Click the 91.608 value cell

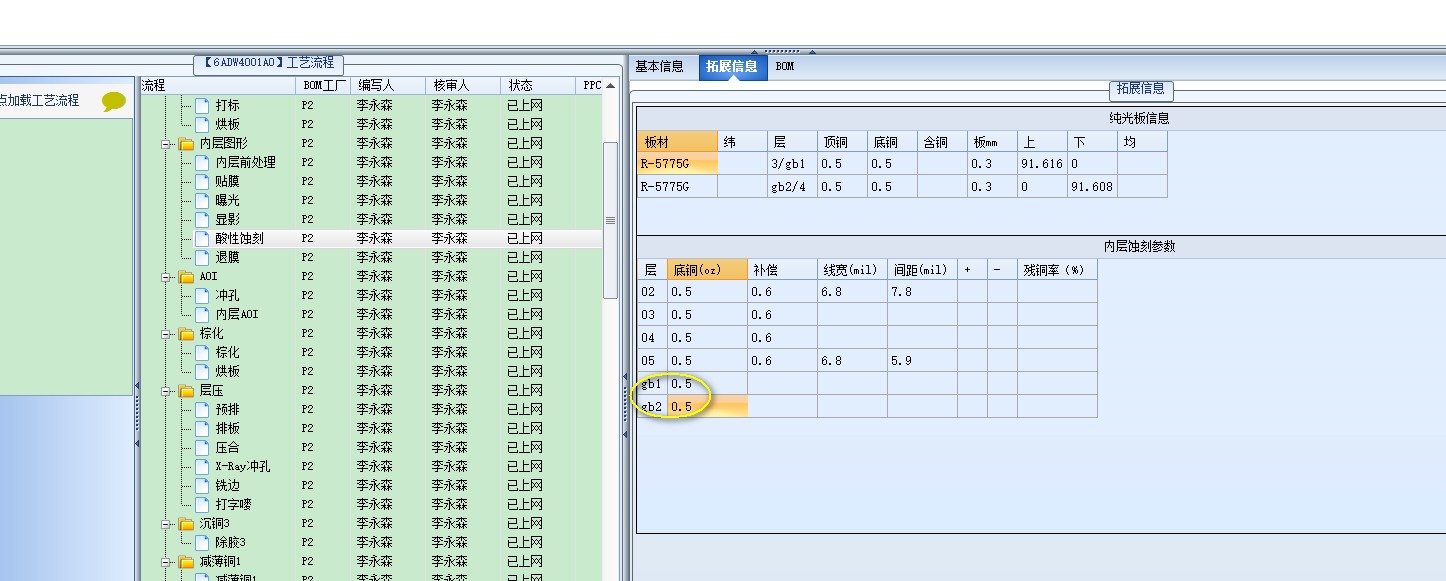1092,186
